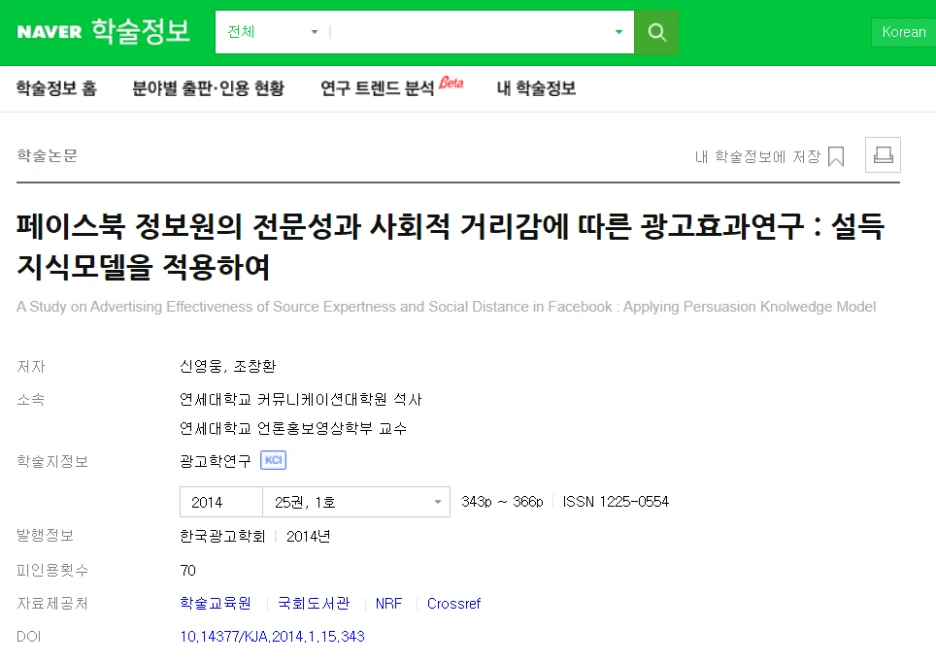Open the 학술교육원 source link
936x662 pixels.
215,604
